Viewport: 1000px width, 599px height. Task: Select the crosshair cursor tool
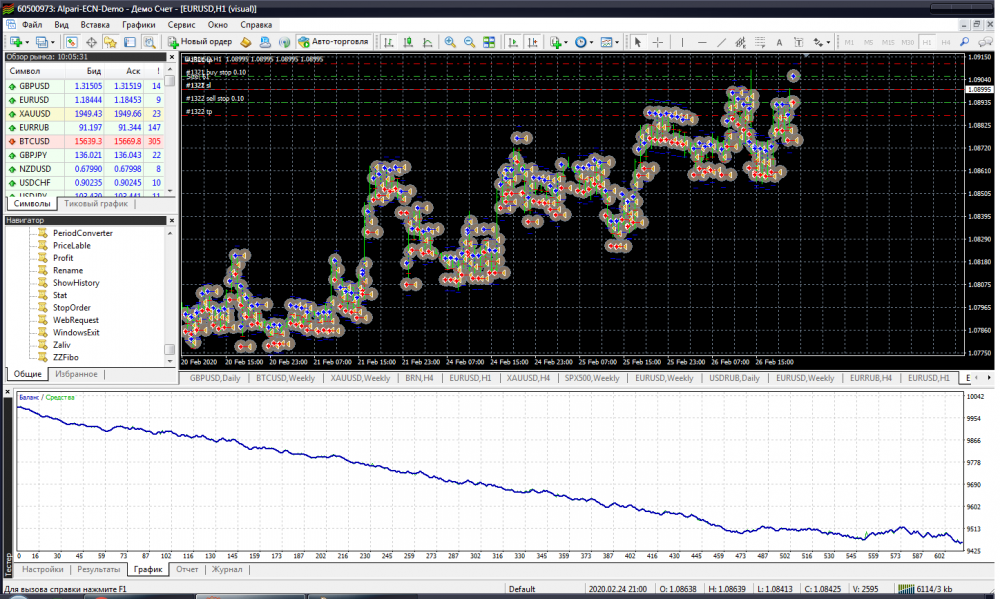tap(657, 42)
